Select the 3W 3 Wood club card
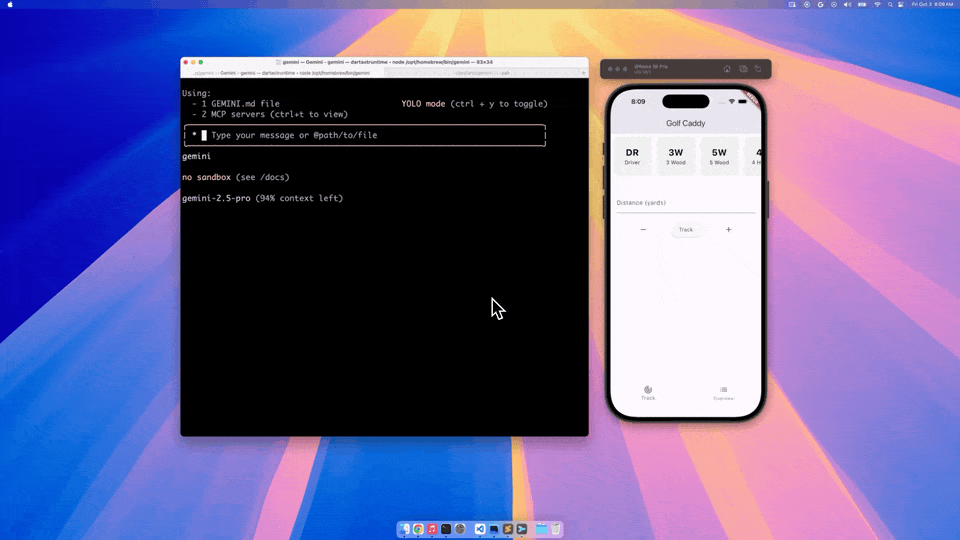Screen dimensions: 960x540 pyautogui.click(x=675, y=156)
